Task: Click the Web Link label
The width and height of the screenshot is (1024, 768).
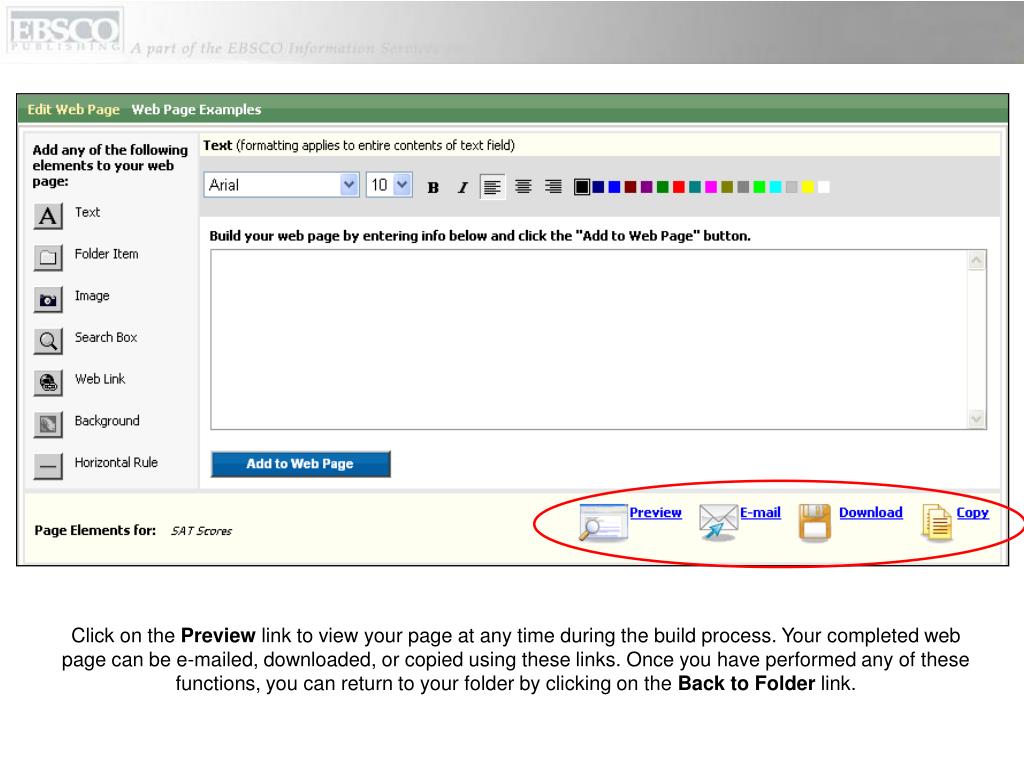Action: click(100, 379)
